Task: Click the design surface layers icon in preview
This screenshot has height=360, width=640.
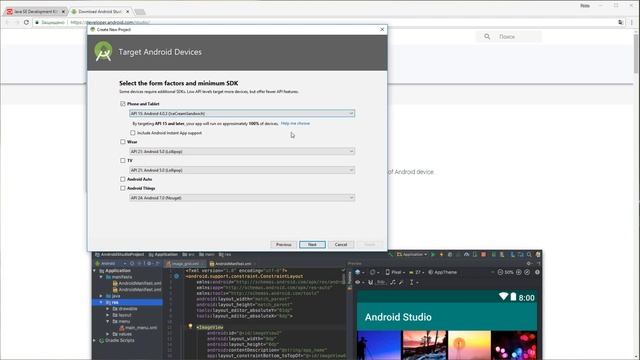Action: [359, 272]
